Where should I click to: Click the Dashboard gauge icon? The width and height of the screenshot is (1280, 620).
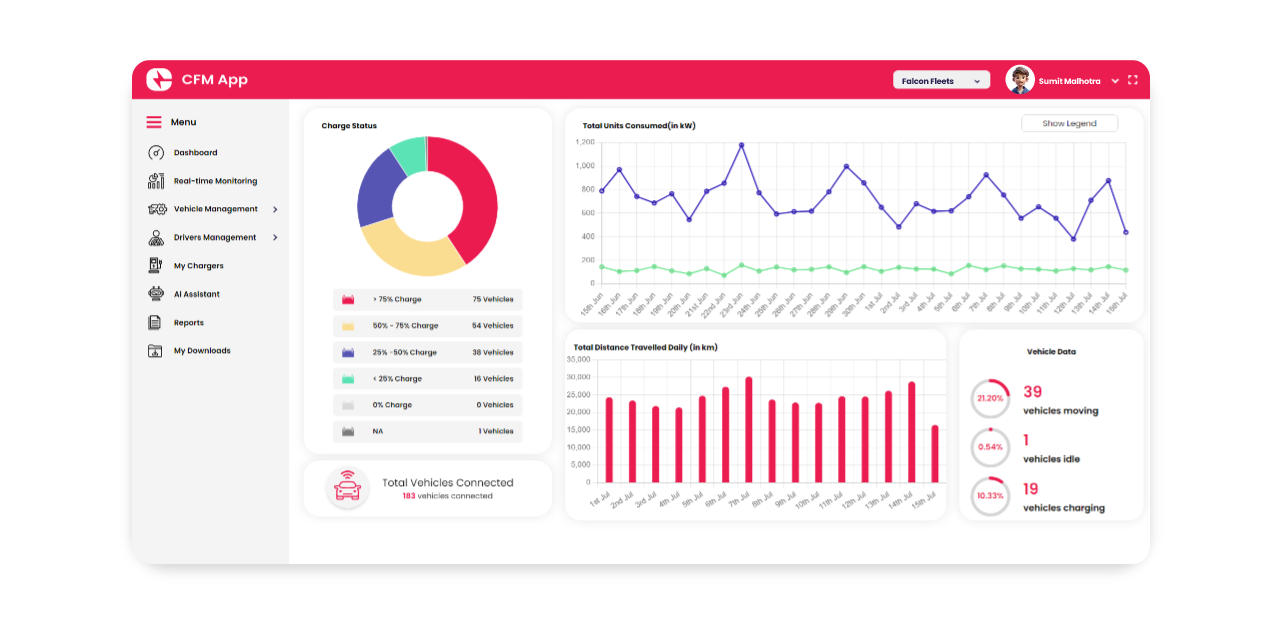pos(155,153)
